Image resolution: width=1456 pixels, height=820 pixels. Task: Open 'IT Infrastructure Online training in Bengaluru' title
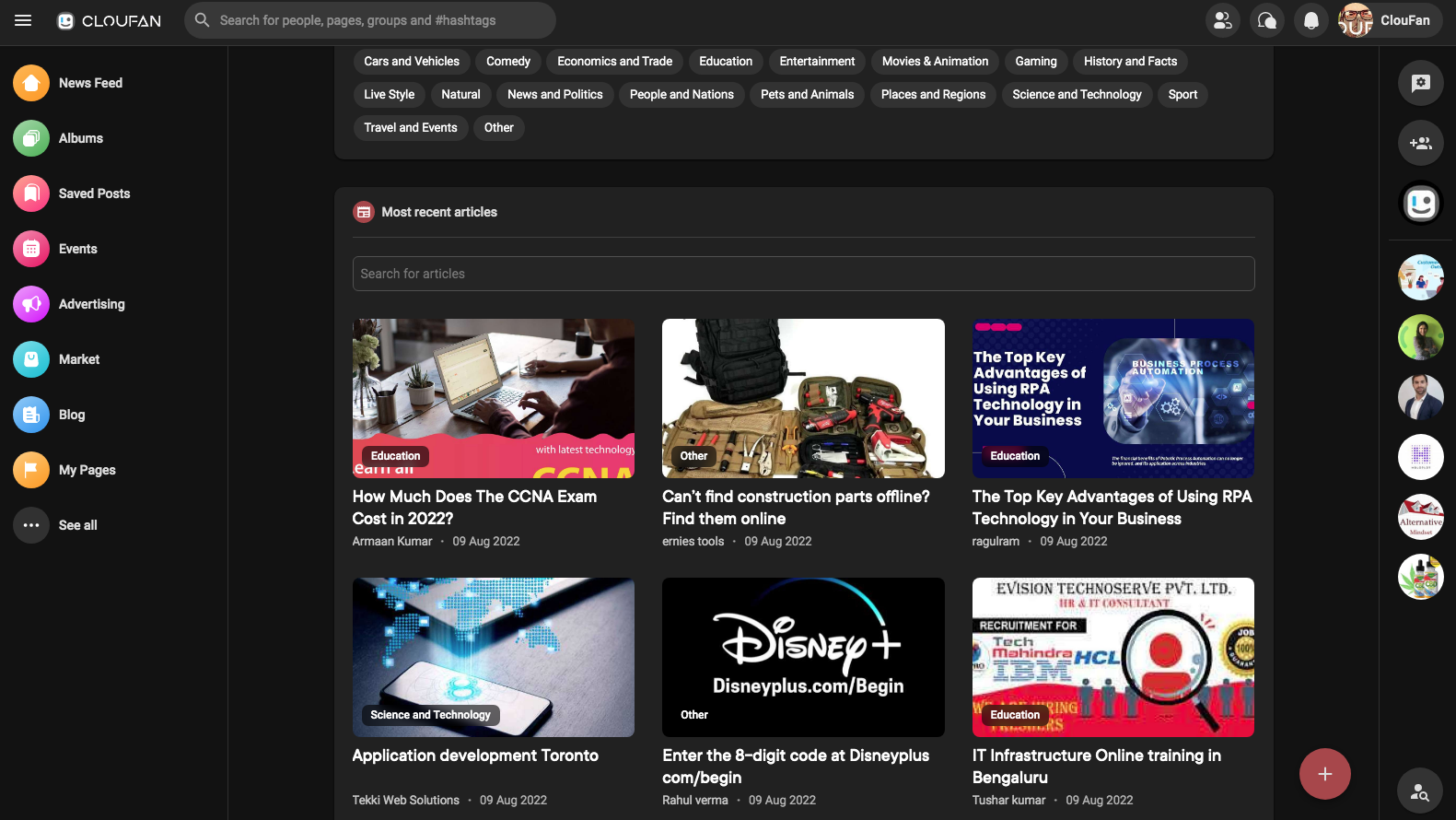click(x=1096, y=767)
